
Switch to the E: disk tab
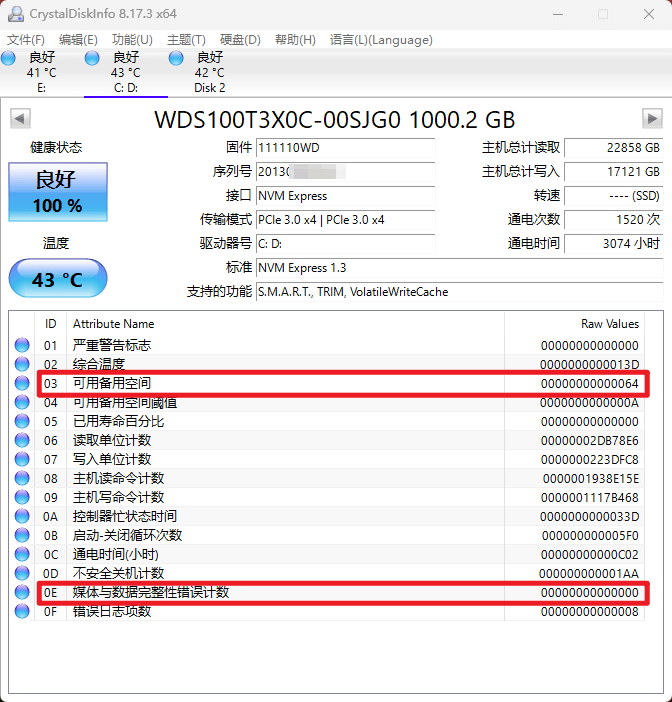[x=42, y=73]
